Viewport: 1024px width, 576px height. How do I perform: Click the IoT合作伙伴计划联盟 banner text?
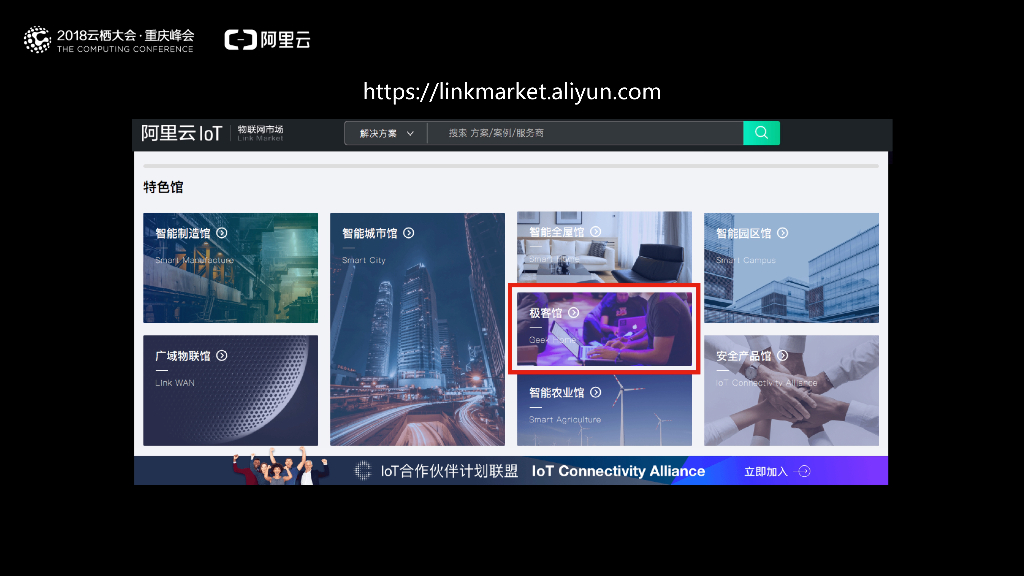(449, 471)
